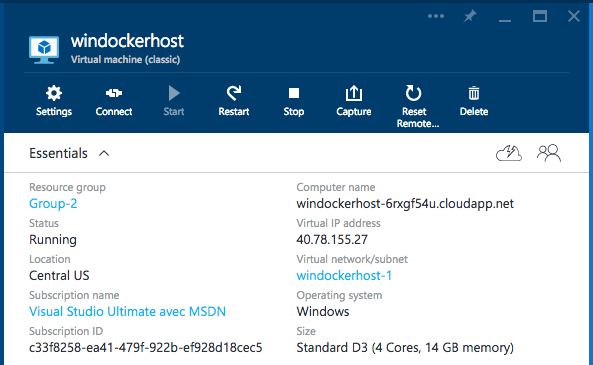Click the Subscription name label
This screenshot has height=365, width=593.
(x=74, y=295)
